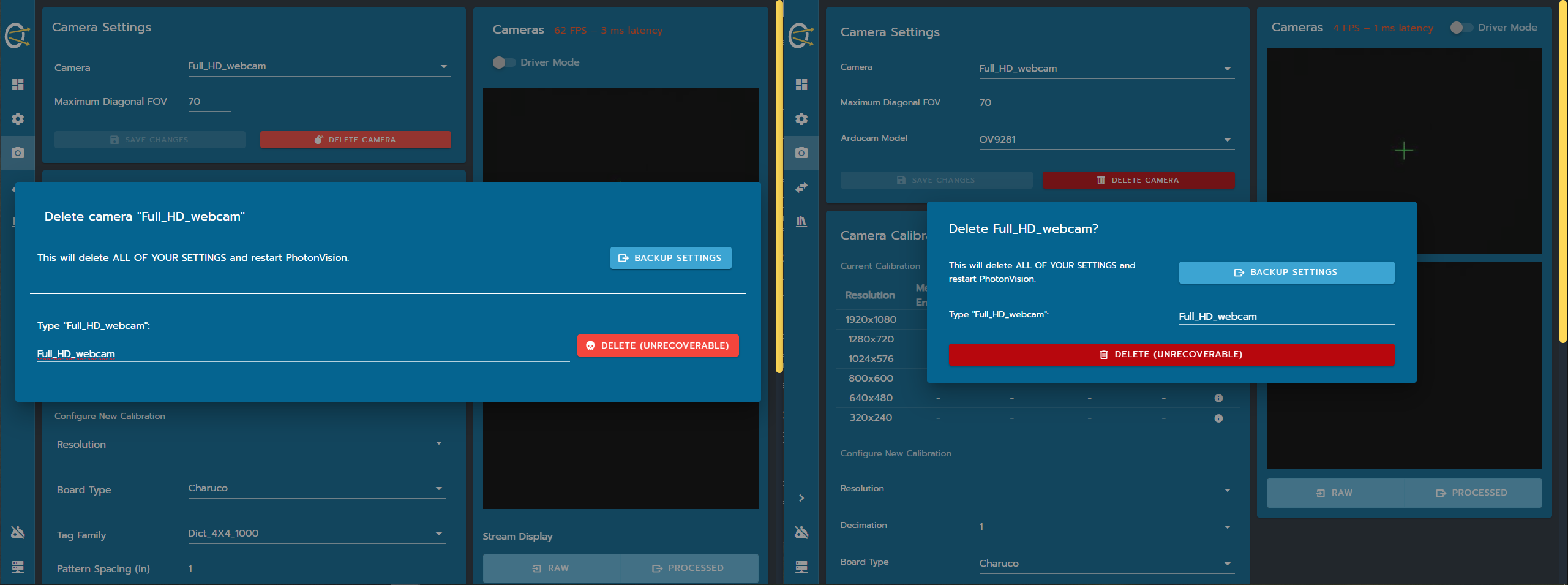1568x585 pixels.
Task: Expand the Decimation dropdown
Action: (x=1106, y=527)
